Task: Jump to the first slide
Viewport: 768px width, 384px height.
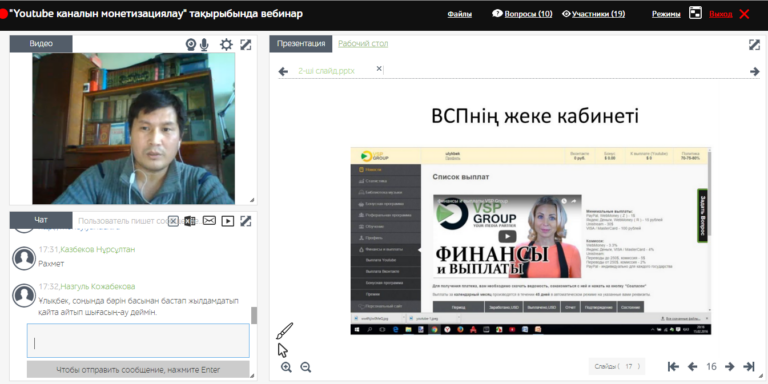Action: pyautogui.click(x=673, y=366)
